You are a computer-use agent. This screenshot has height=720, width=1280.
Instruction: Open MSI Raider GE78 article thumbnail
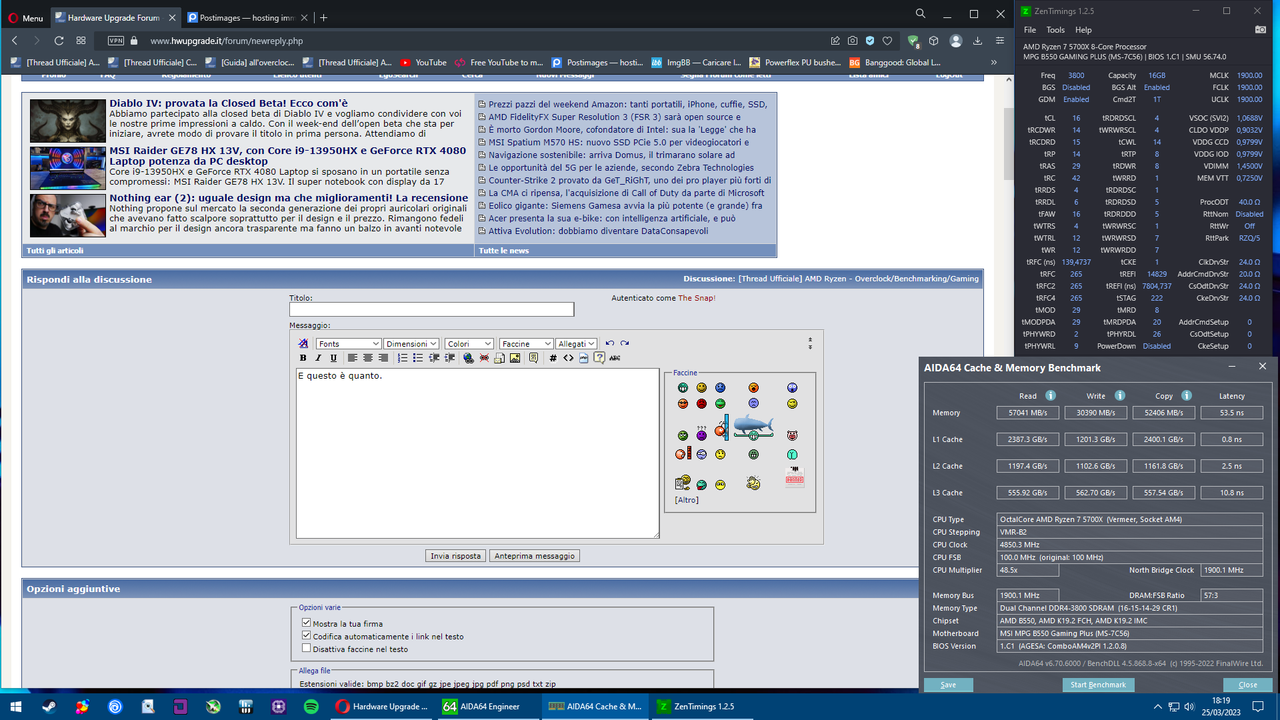(x=68, y=168)
